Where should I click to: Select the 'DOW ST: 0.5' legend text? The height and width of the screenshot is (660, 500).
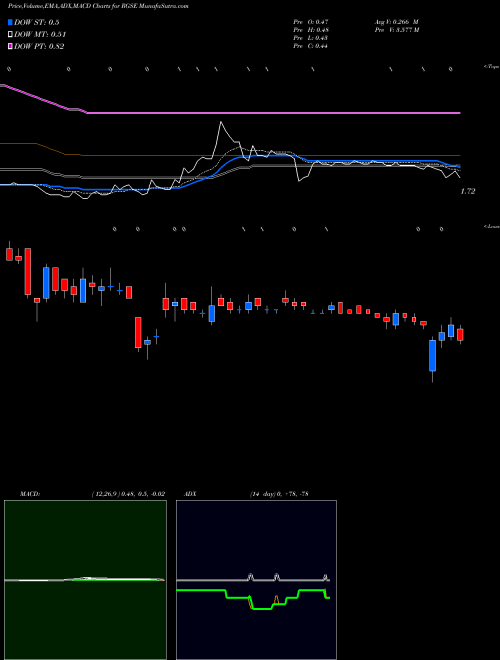37,22
